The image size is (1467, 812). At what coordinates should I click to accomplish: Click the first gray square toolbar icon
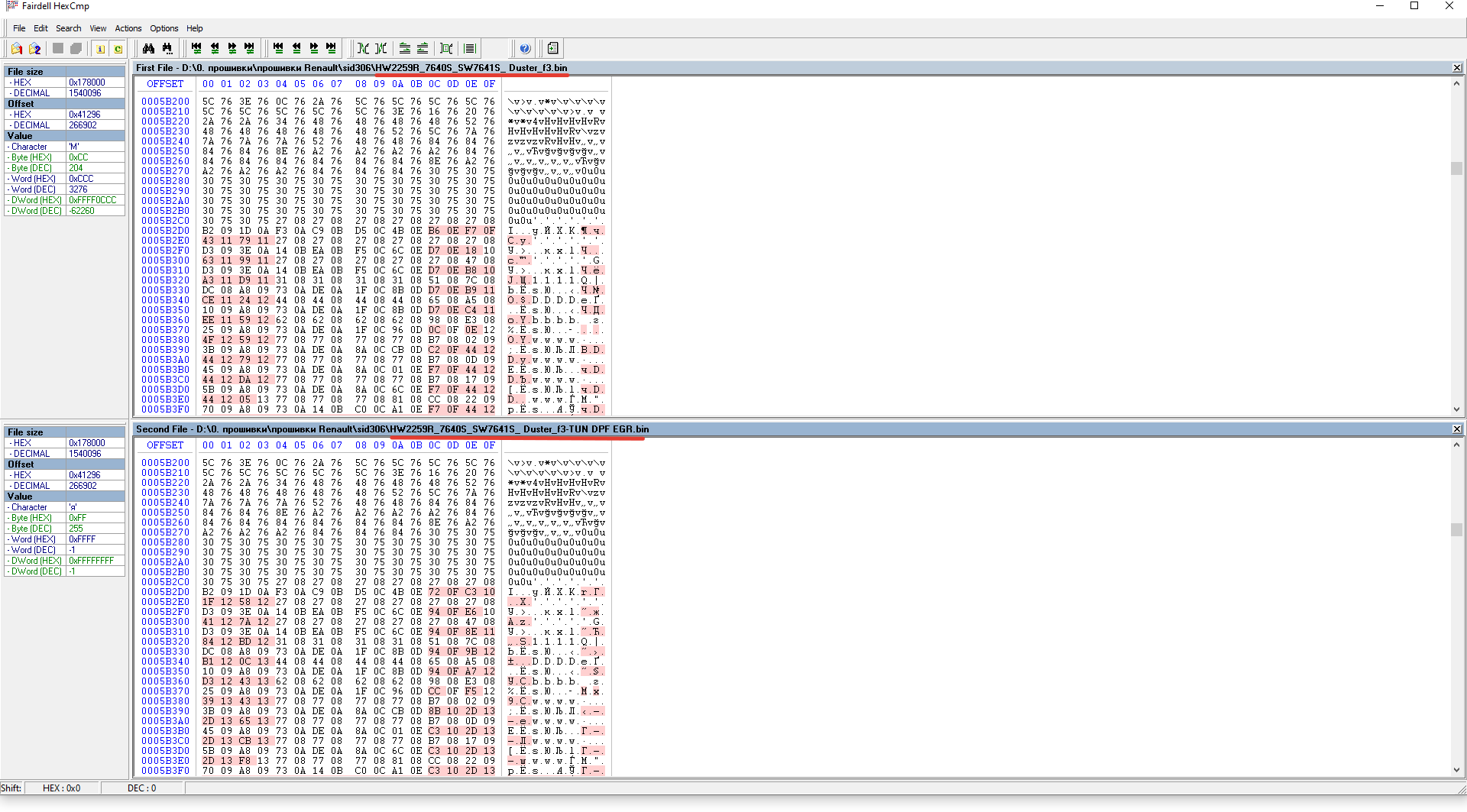pos(58,49)
